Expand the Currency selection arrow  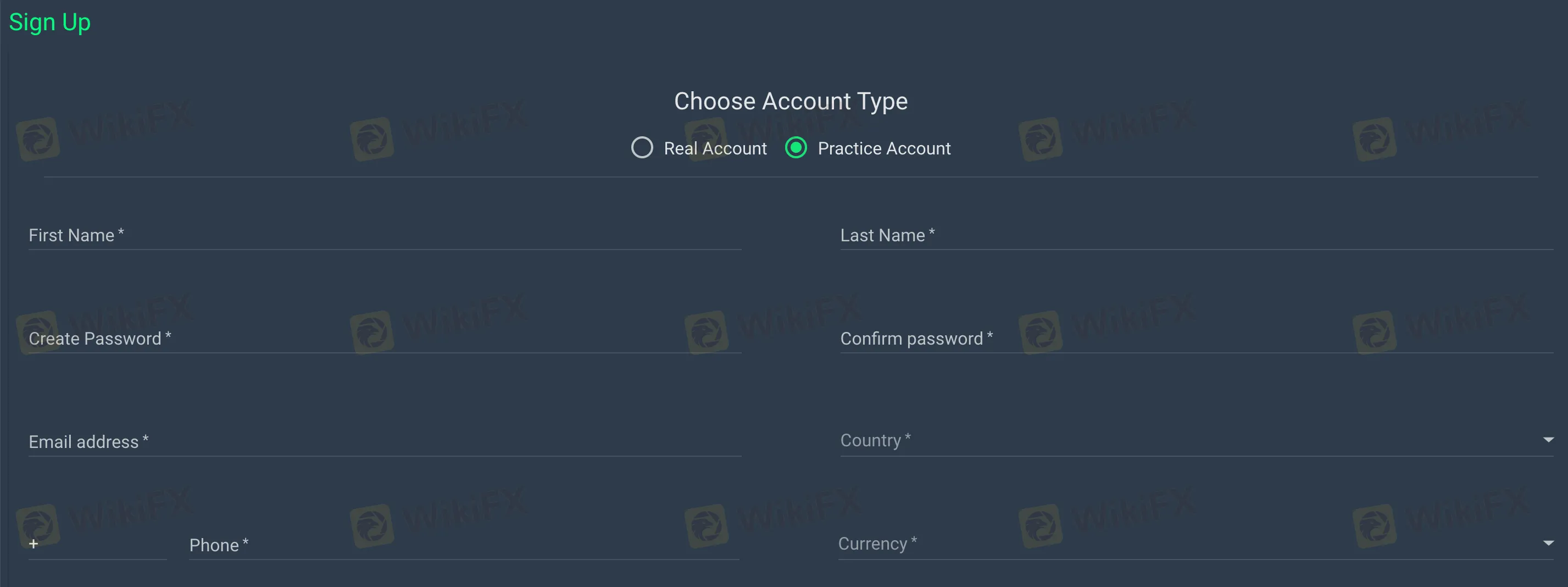pos(1549,544)
